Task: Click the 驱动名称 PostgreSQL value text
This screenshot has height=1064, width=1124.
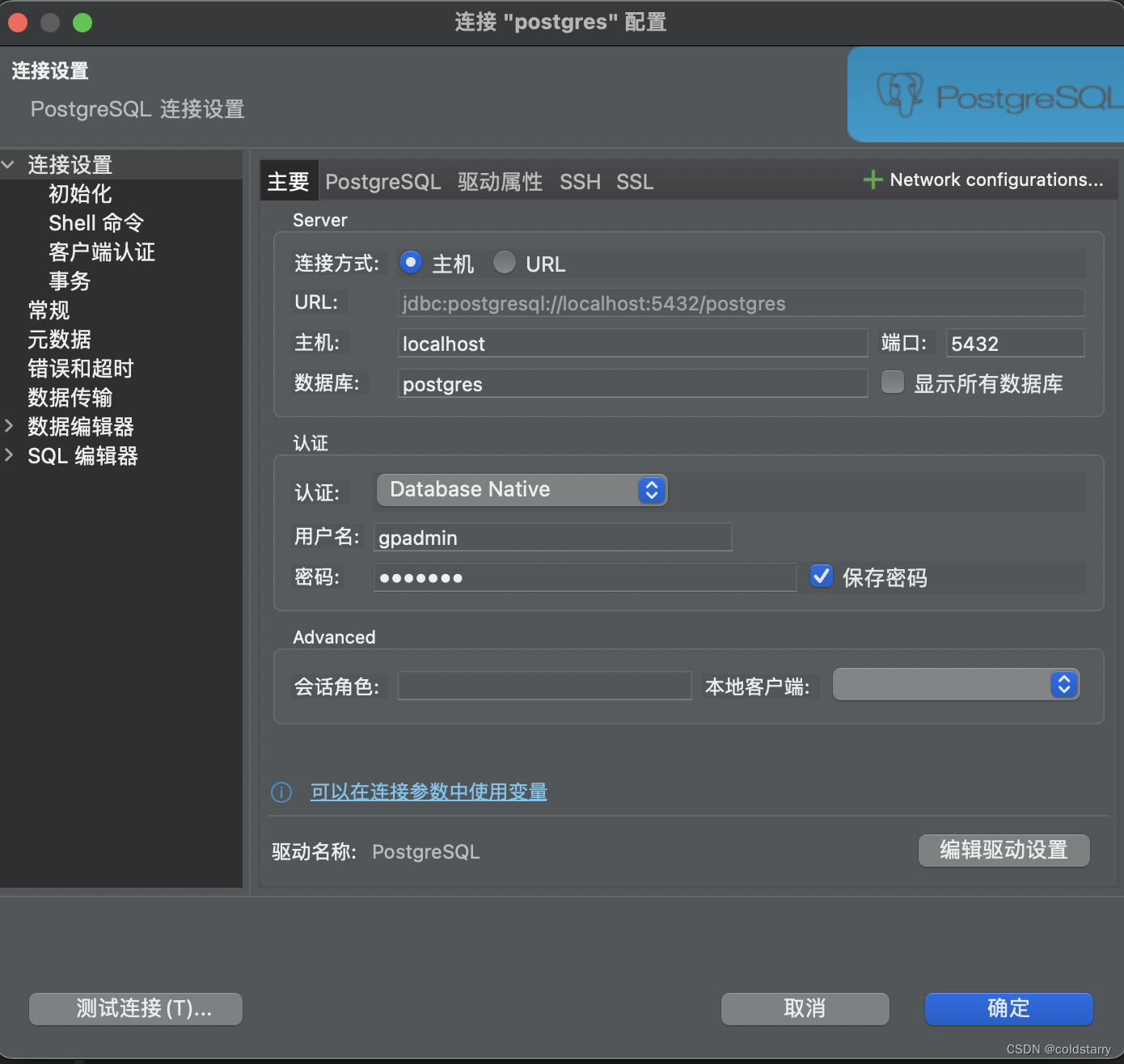Action: coord(426,851)
